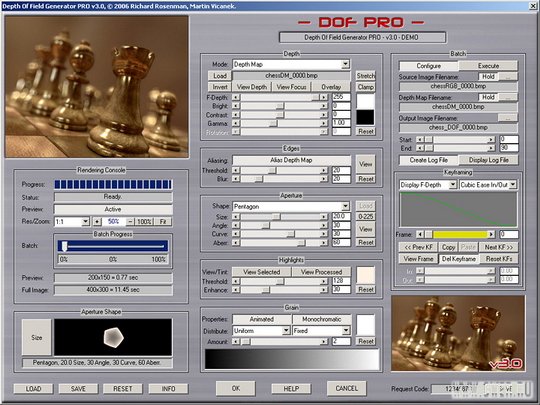Toggle View Depth button
Viewport: 540px width, 405px height.
pyautogui.click(x=252, y=87)
